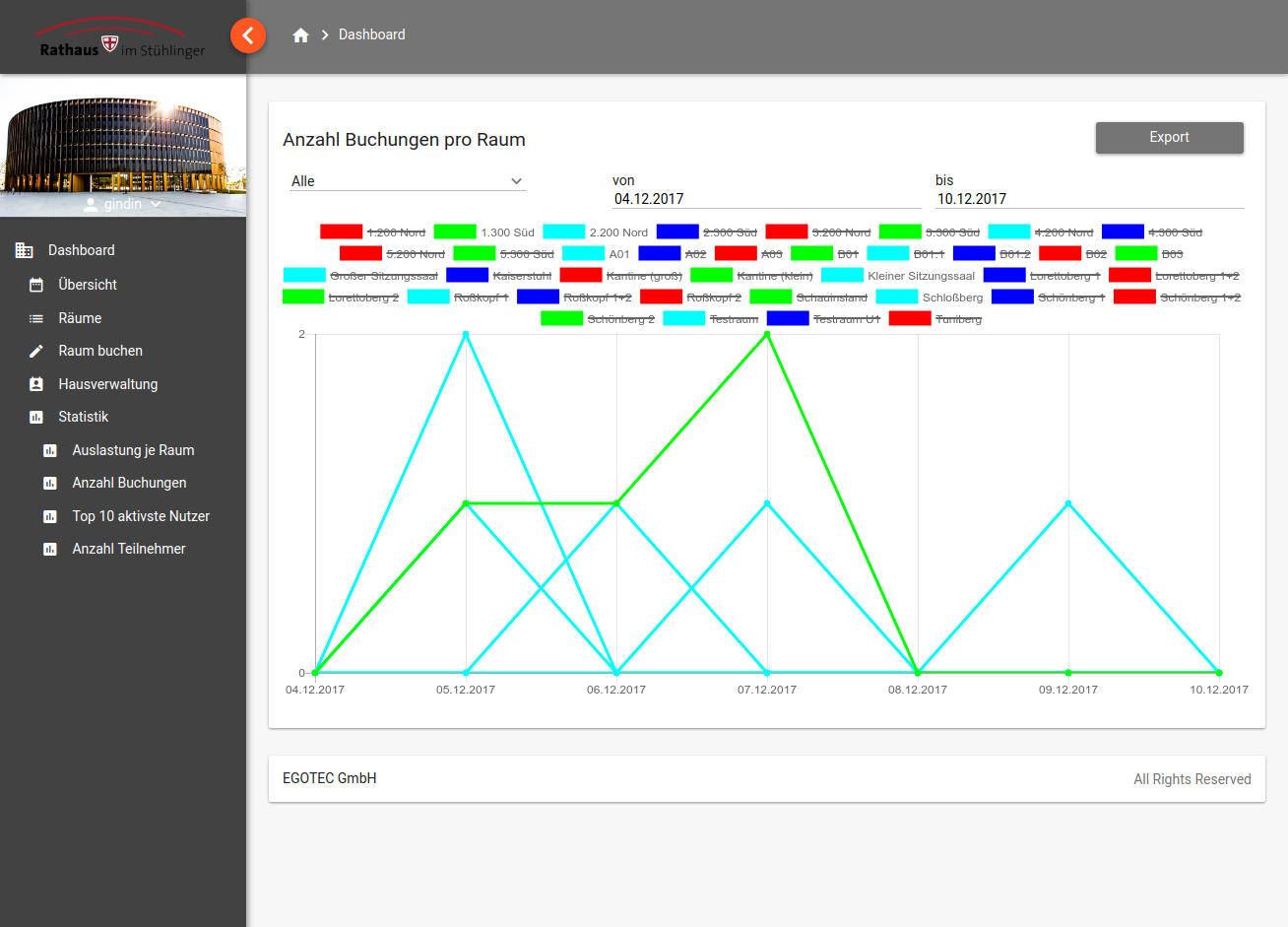Click the Rathaus im Stühlinger logo
1288x927 pixels.
pyautogui.click(x=122, y=40)
